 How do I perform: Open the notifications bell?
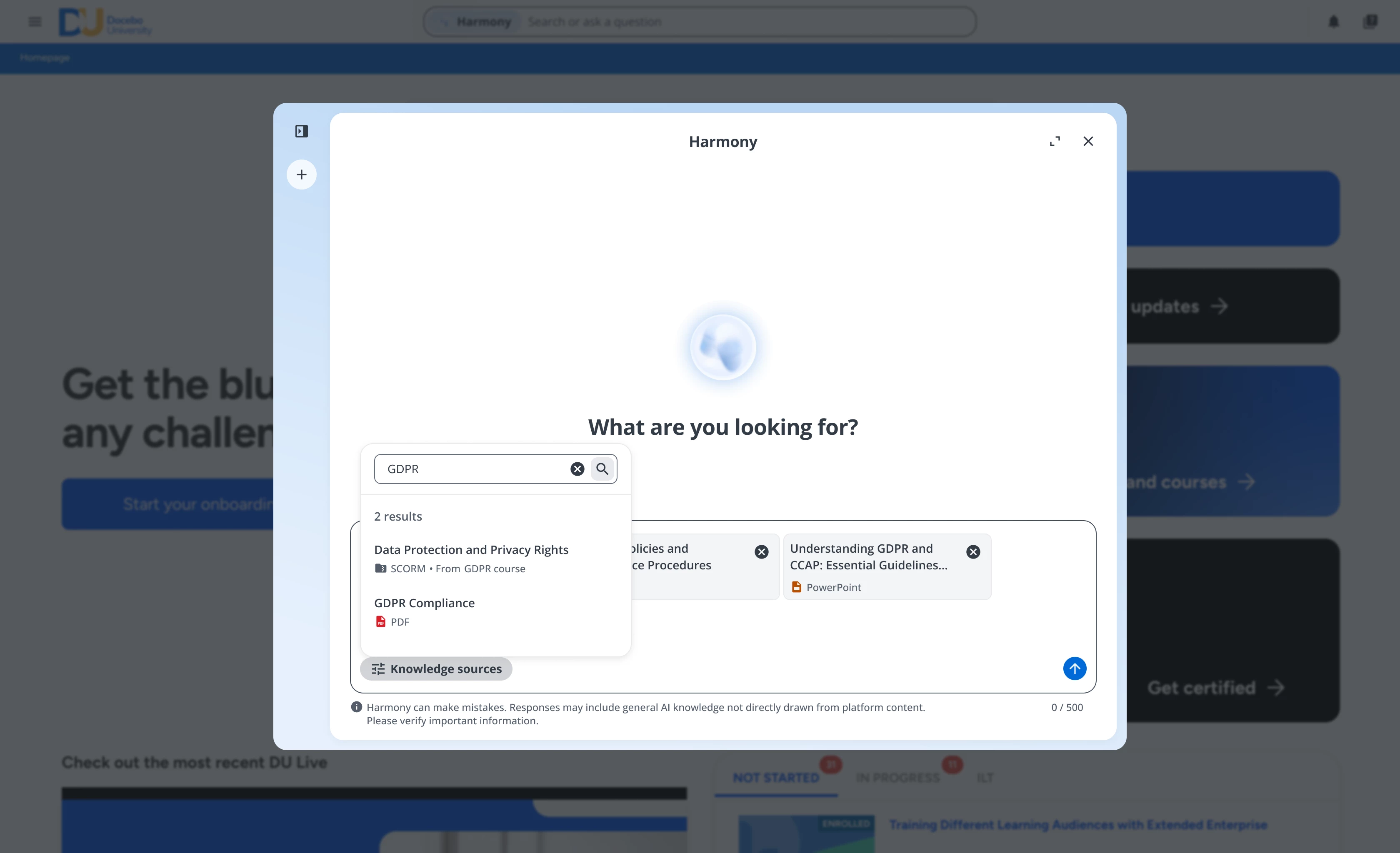pos(1333,22)
